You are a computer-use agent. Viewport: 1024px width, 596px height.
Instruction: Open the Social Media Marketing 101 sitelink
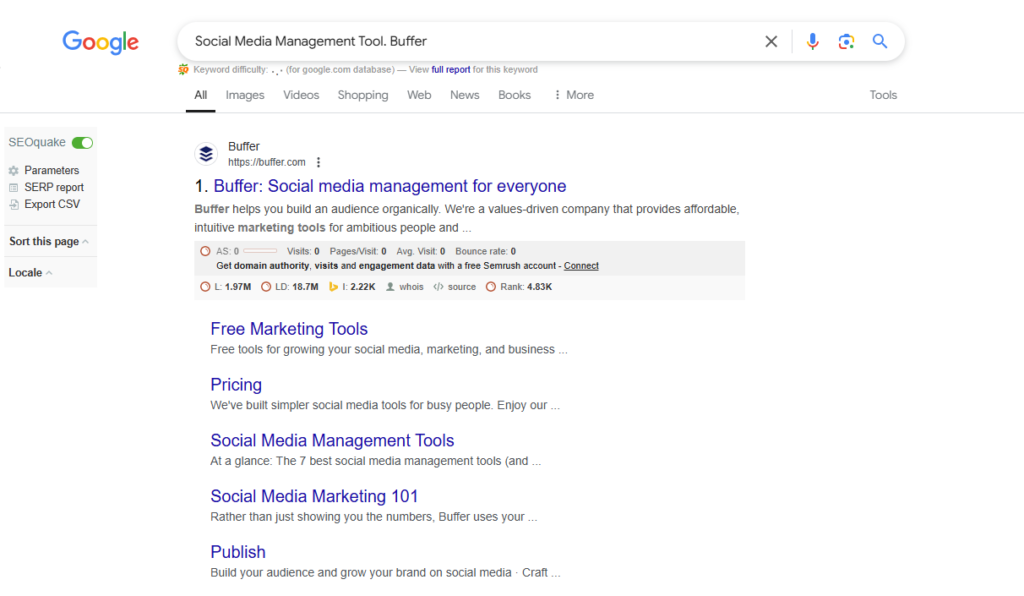314,496
